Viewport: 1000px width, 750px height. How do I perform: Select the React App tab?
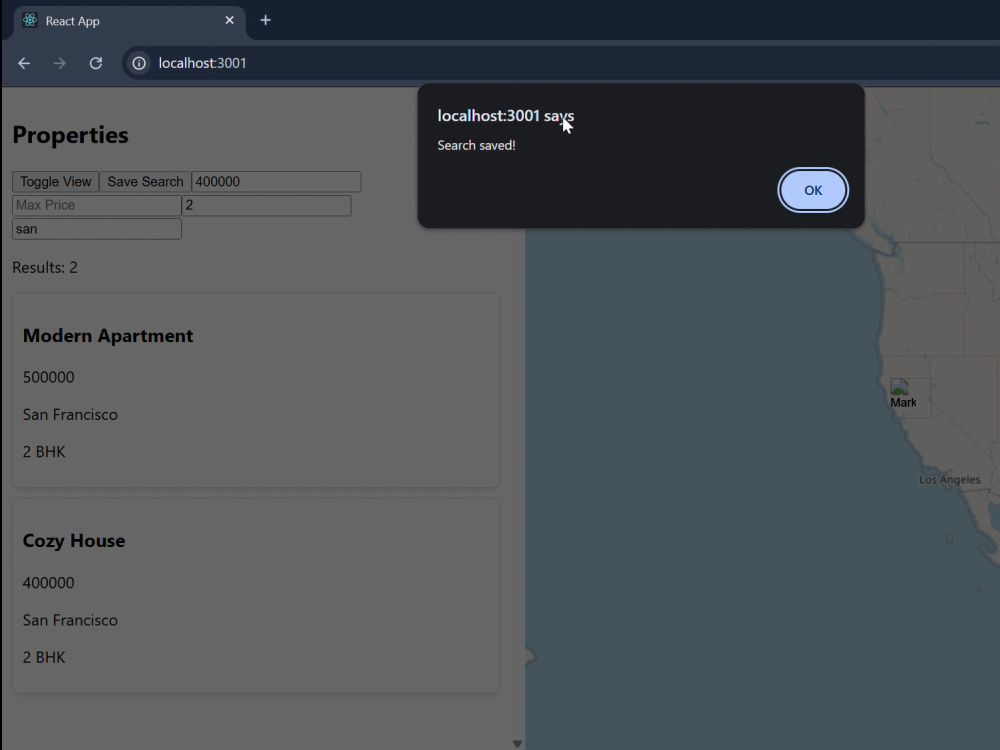pos(129,22)
